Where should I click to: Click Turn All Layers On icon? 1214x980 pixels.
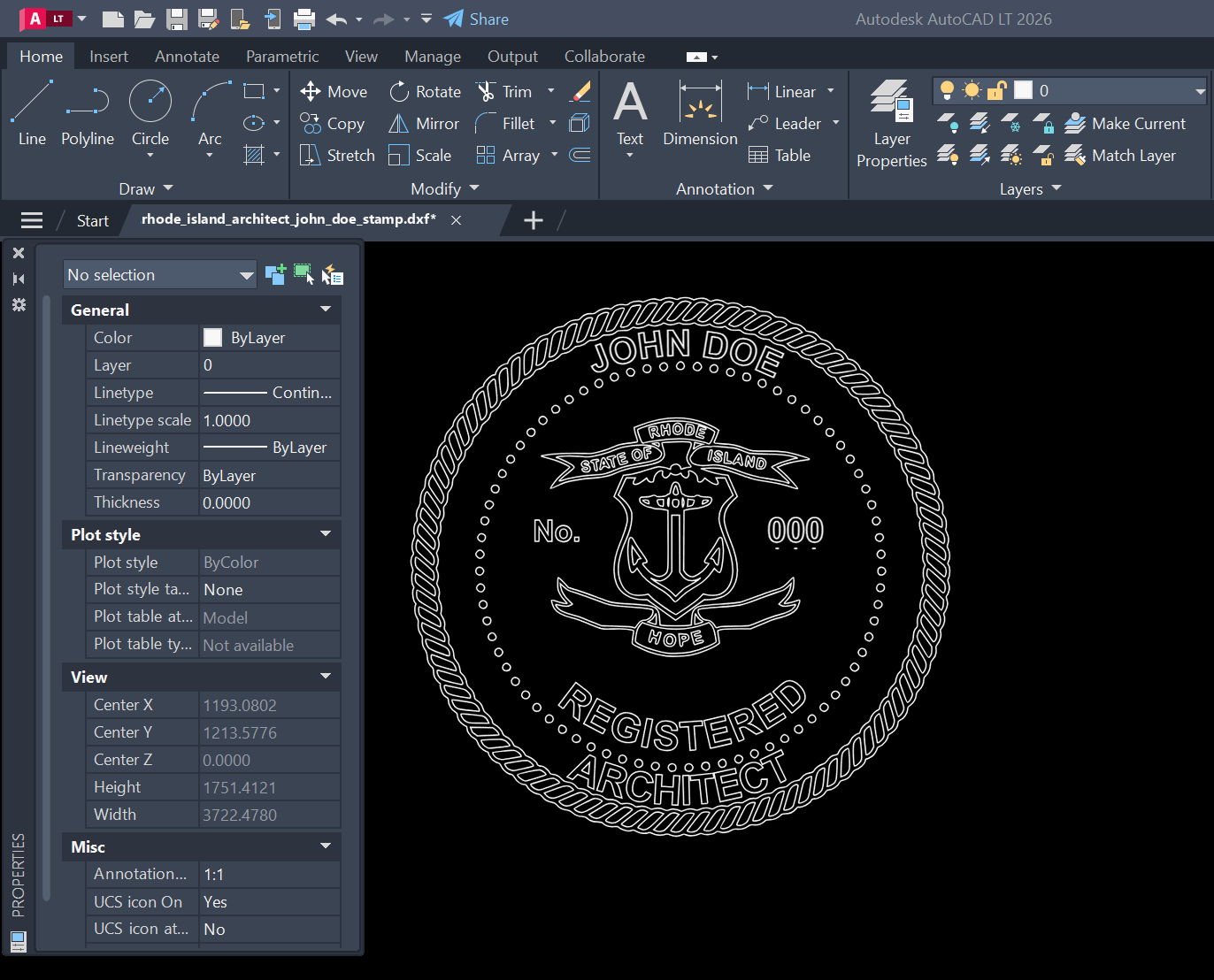pos(948,155)
